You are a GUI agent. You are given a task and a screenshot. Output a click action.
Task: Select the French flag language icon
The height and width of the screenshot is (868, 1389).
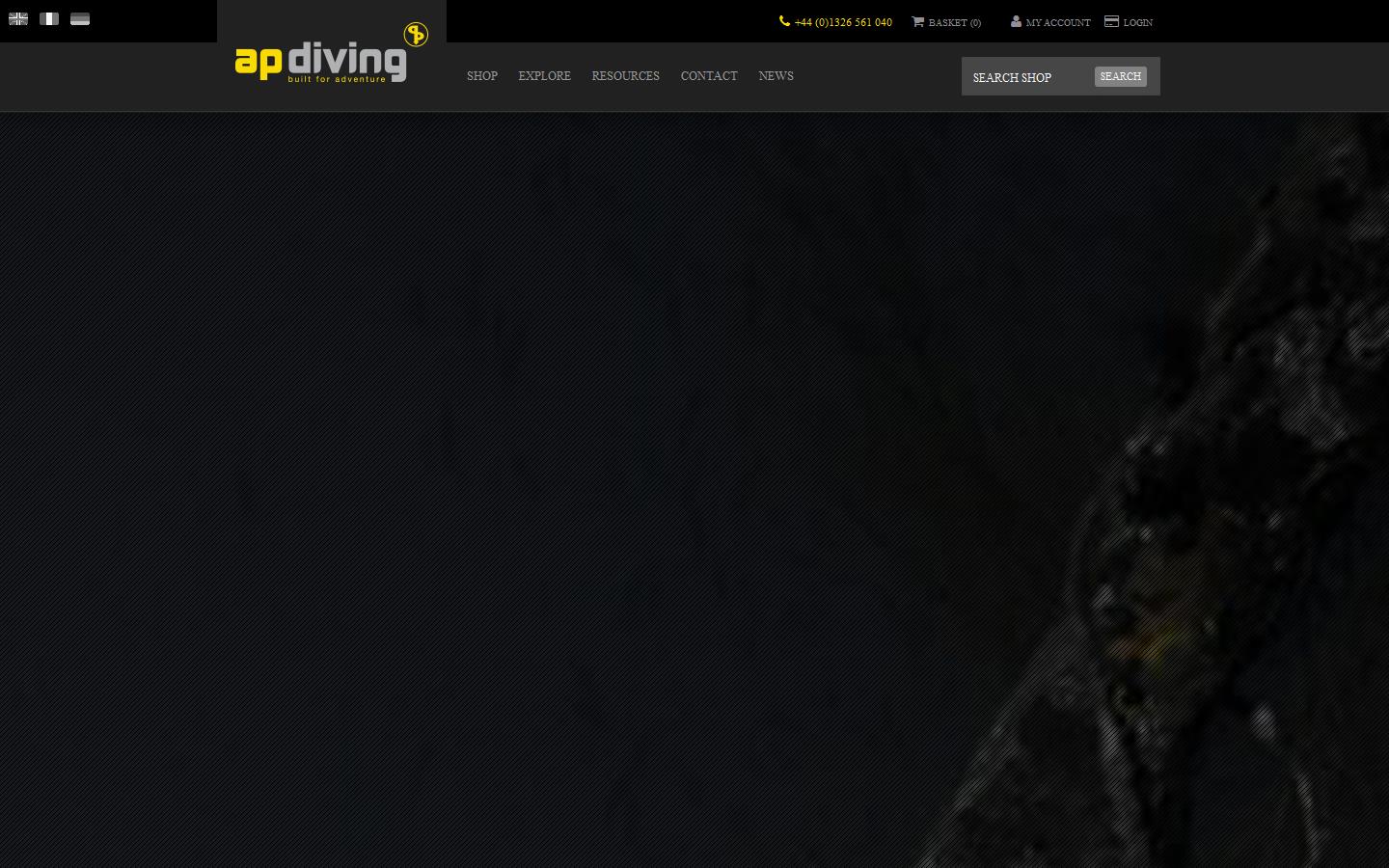tap(48, 17)
